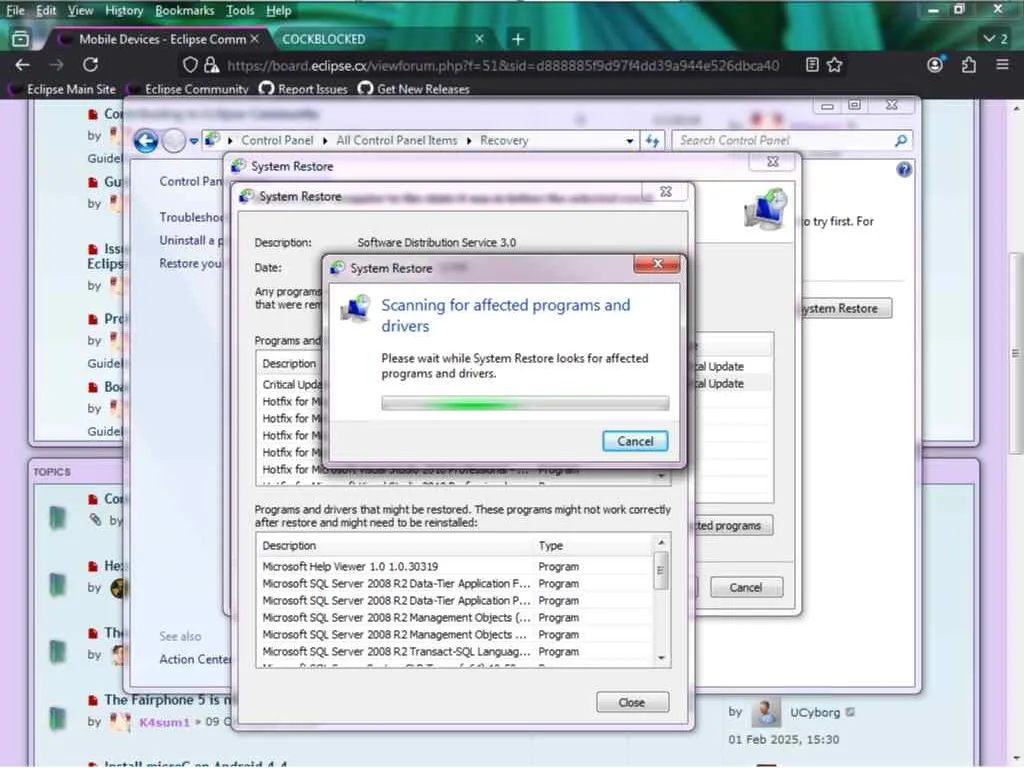
Task: Click the System Restore computer clock graphic
Action: pos(765,209)
